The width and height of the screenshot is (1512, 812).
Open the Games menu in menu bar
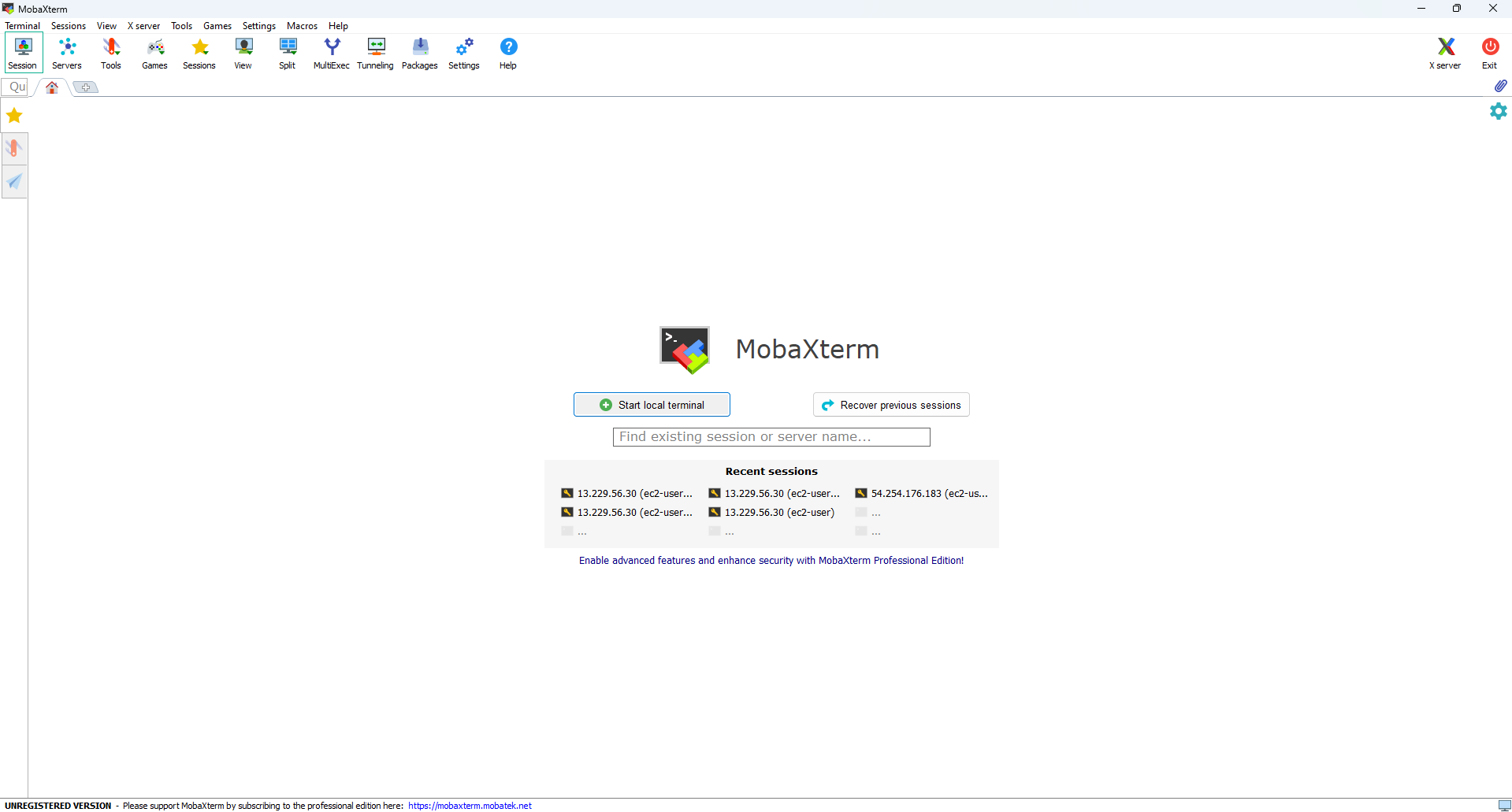point(217,26)
